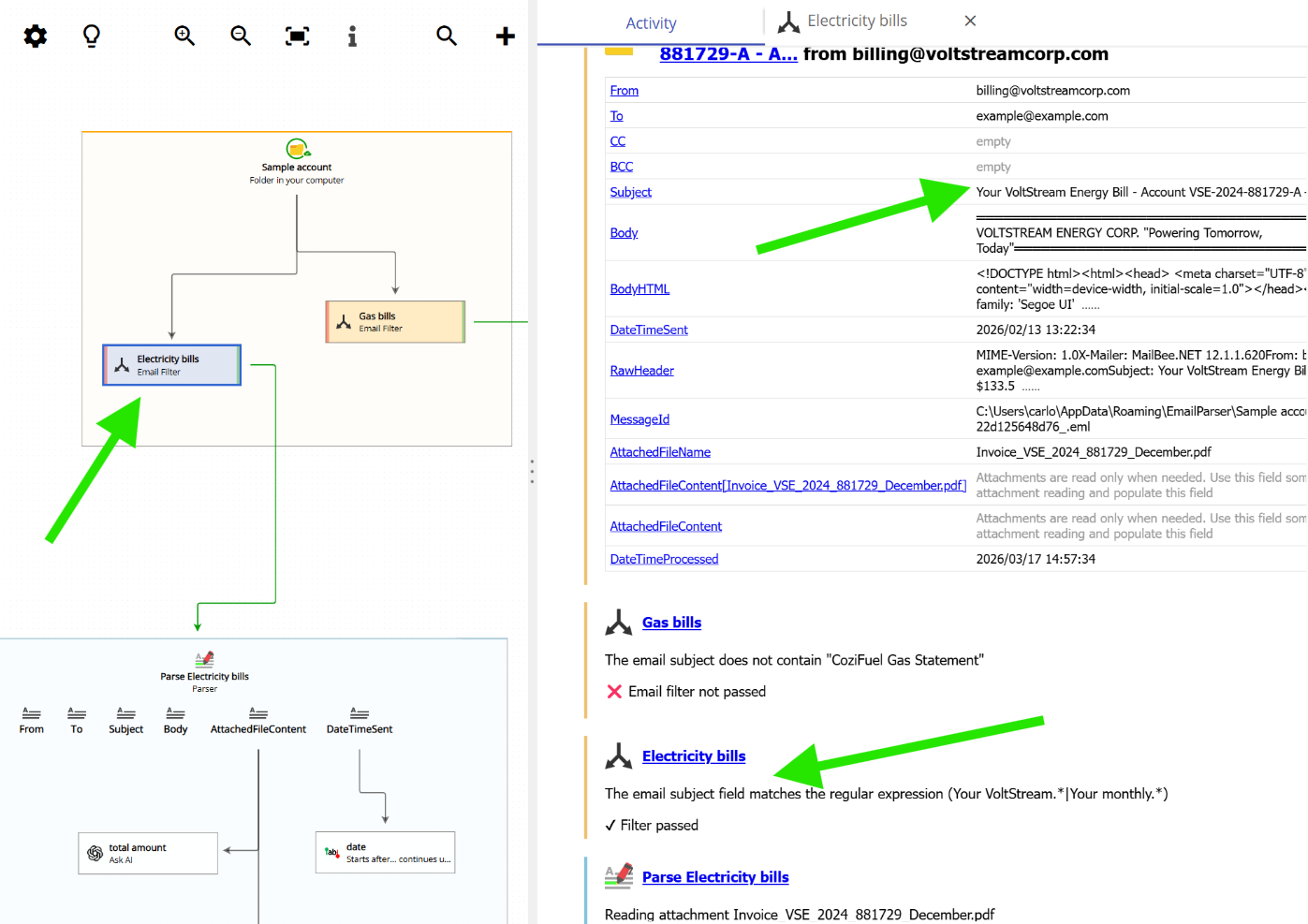Viewport: 1308px width, 924px height.
Task: Select the Parse Electricity bills parser node
Action: point(204,669)
